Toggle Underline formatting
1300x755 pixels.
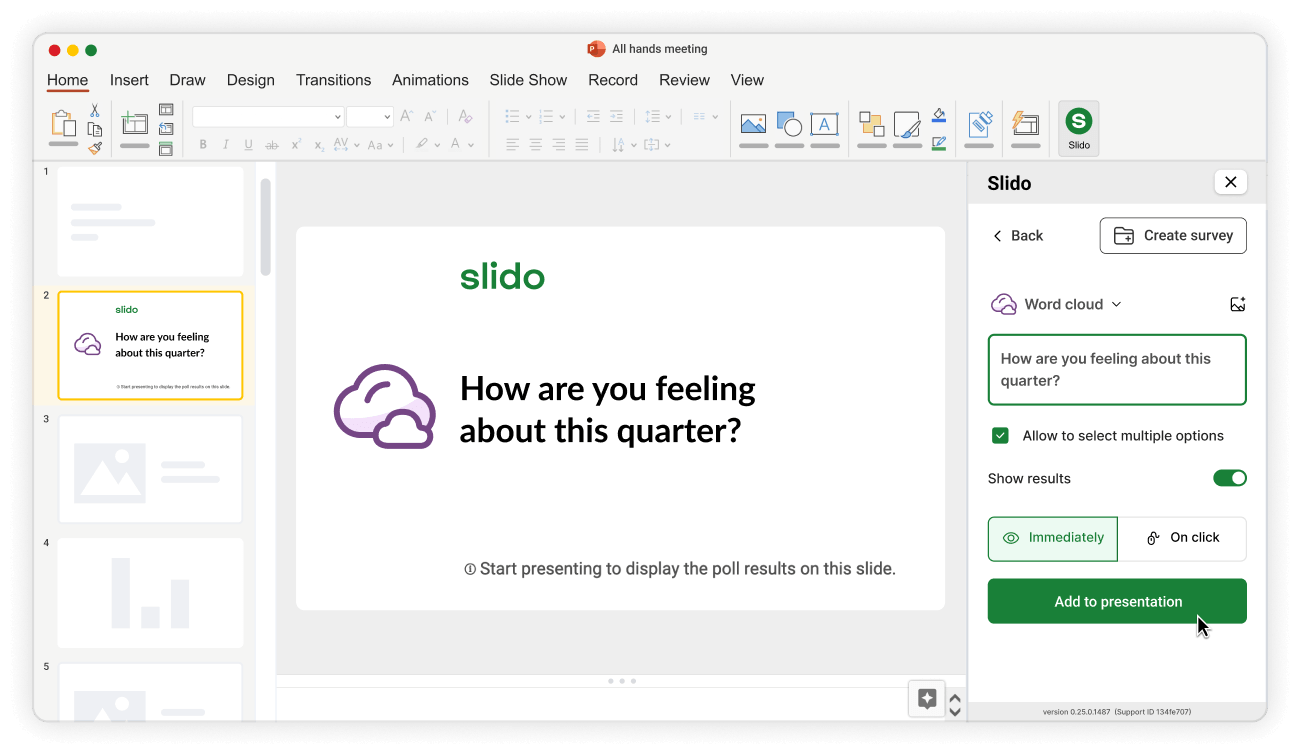248,145
